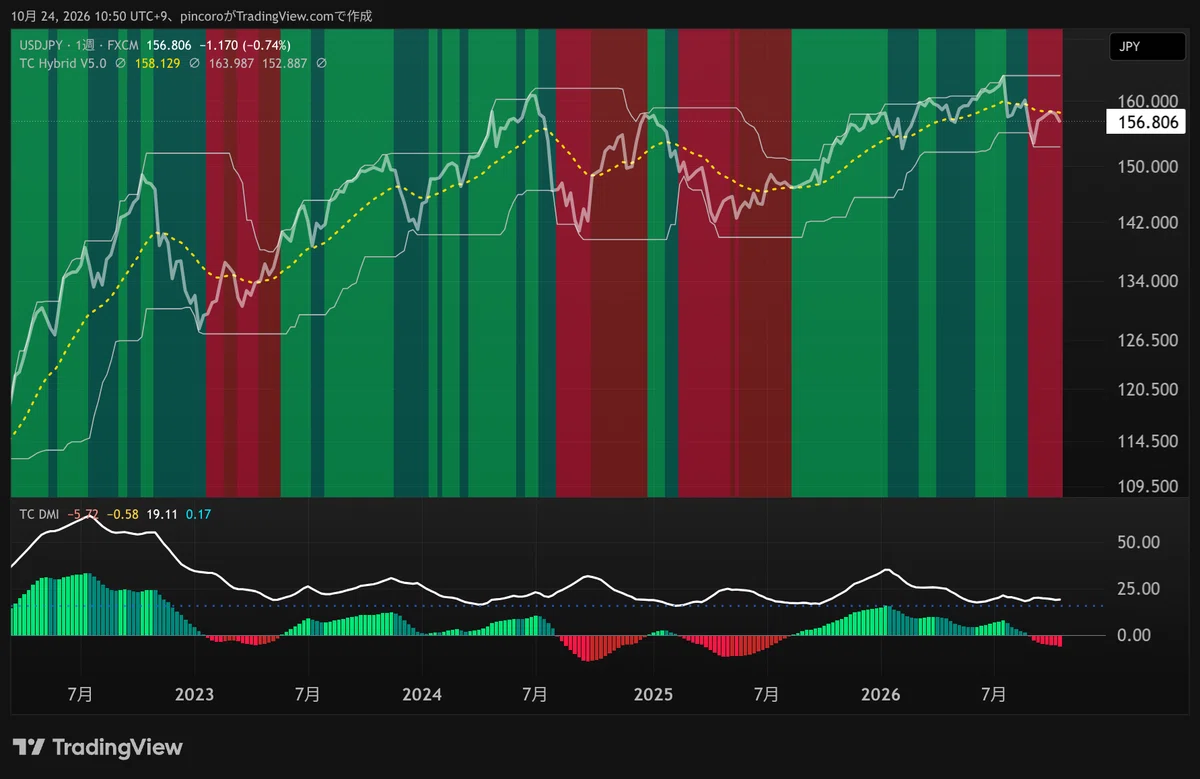Click the 2024 label on time axis
The height and width of the screenshot is (779, 1200).
[421, 694]
